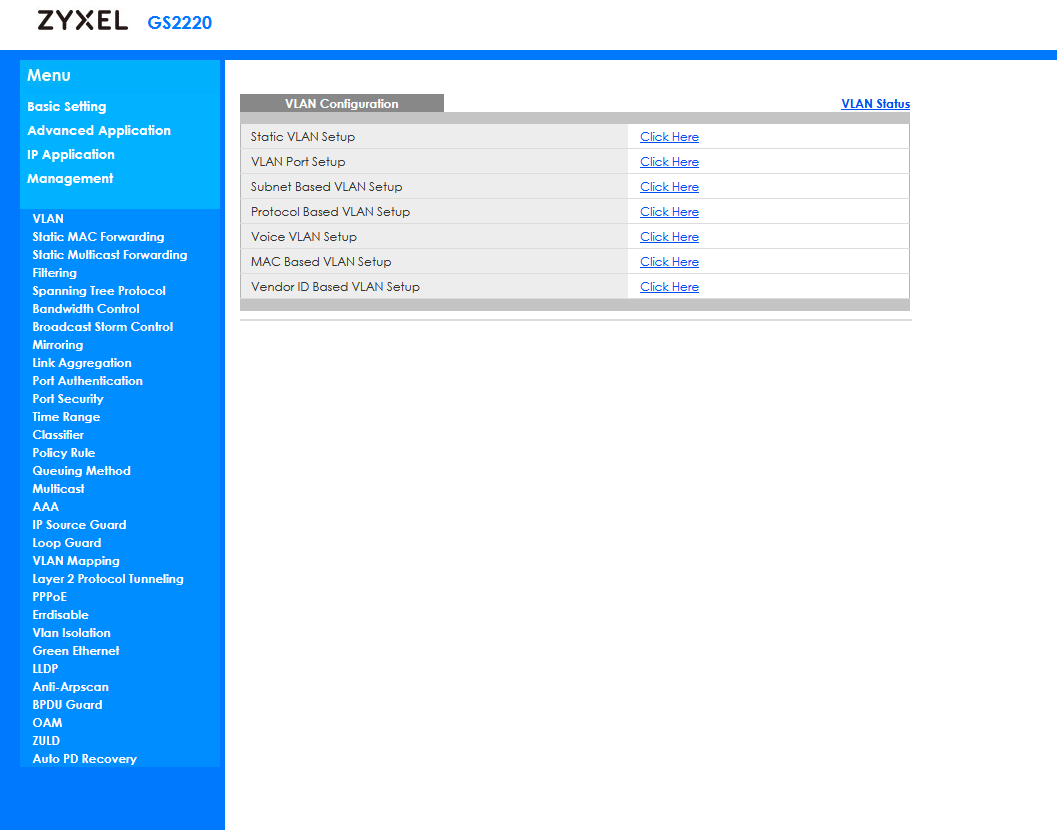Go to Filtering settings
Screen dimensions: 1057x830
55,273
